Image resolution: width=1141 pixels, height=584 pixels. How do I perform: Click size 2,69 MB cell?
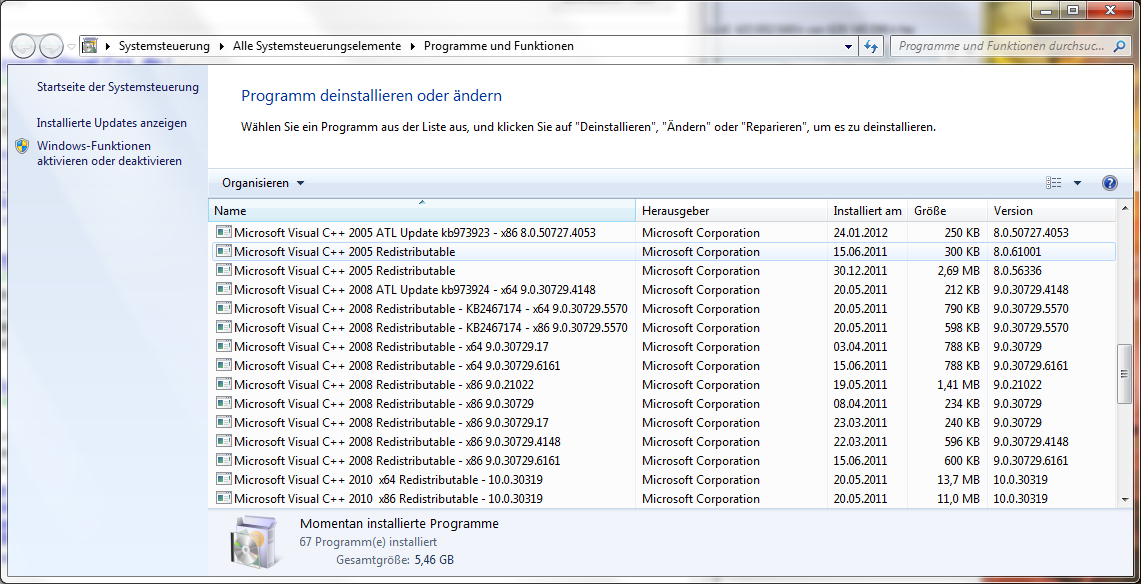click(957, 271)
